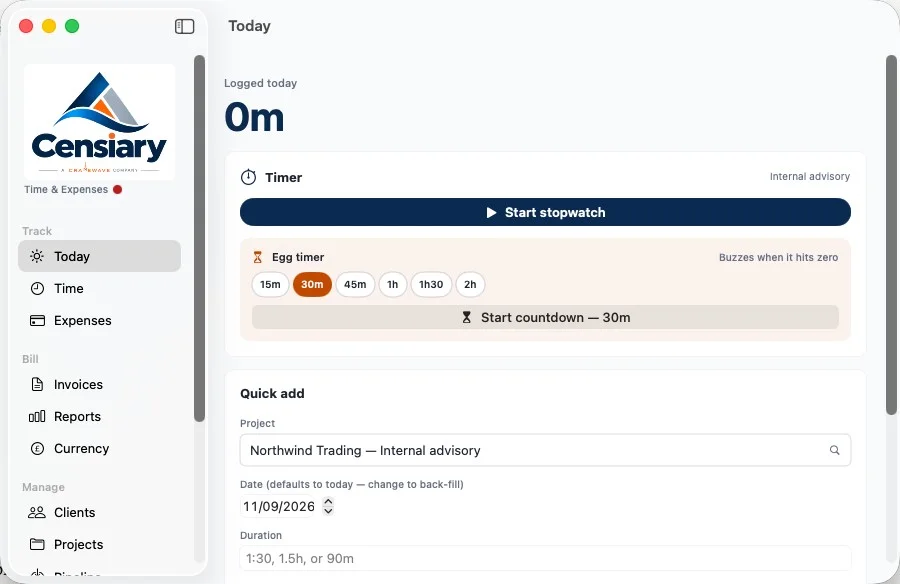Open Currency via coin icon
The width and height of the screenshot is (900, 584).
[37, 448]
